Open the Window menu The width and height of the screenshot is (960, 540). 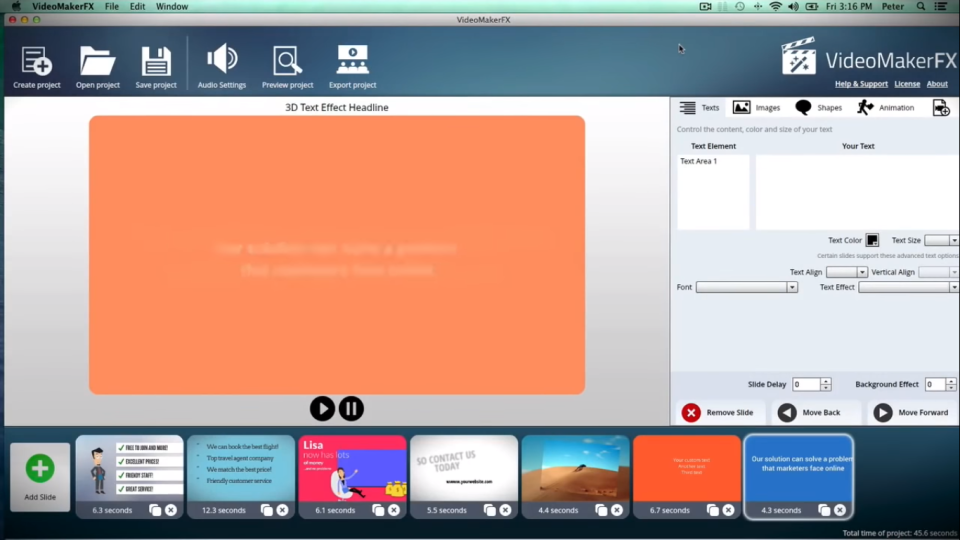tap(171, 6)
